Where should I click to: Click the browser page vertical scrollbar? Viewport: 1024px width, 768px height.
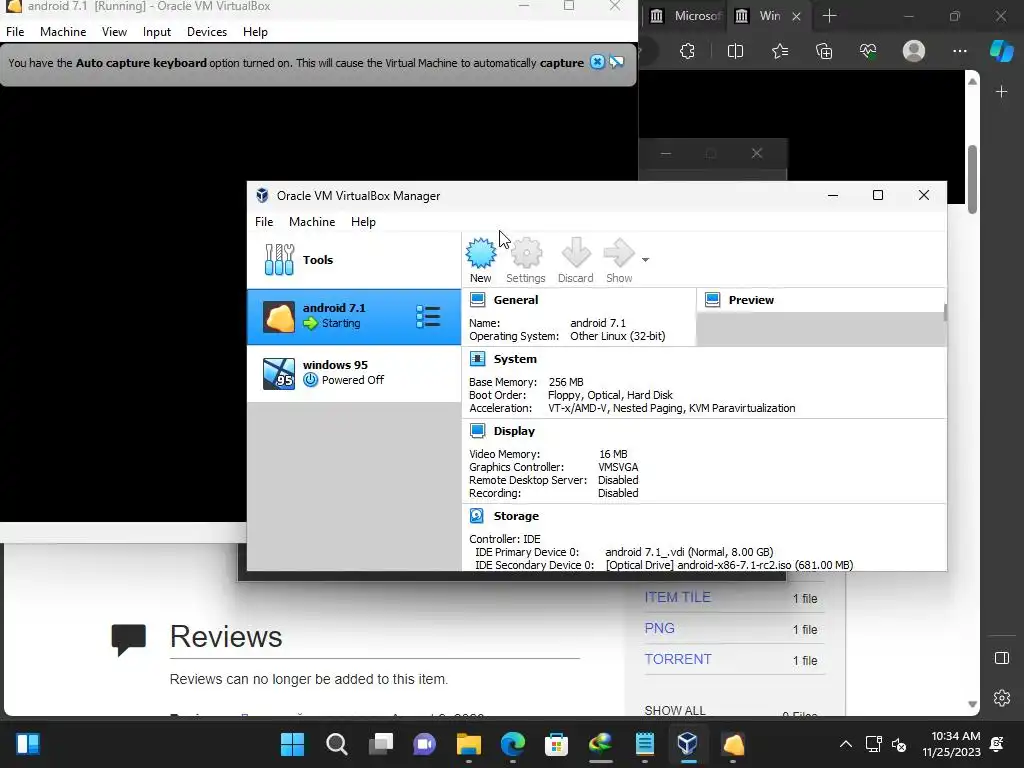click(x=972, y=178)
